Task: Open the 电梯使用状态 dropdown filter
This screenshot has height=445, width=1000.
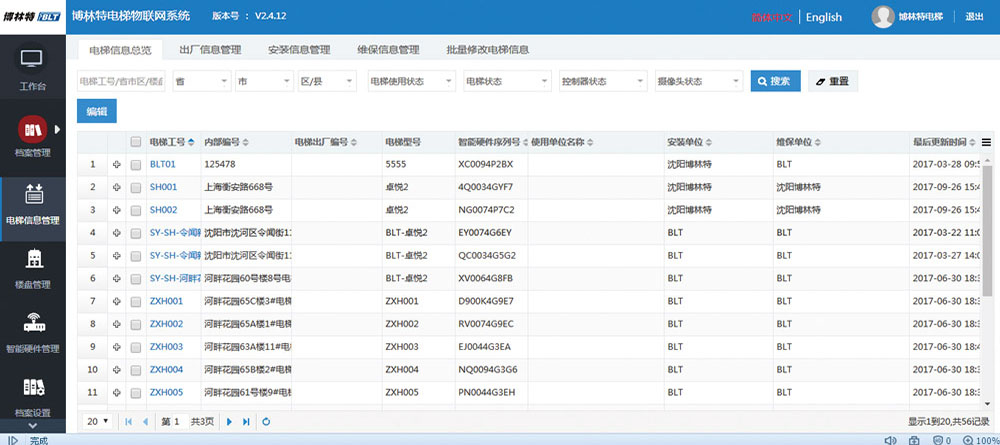Action: tap(410, 81)
